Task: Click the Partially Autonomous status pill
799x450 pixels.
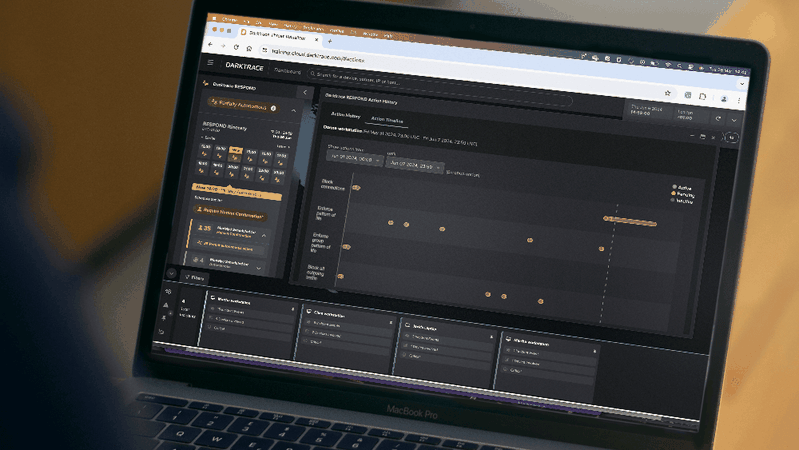Action: [x=244, y=104]
